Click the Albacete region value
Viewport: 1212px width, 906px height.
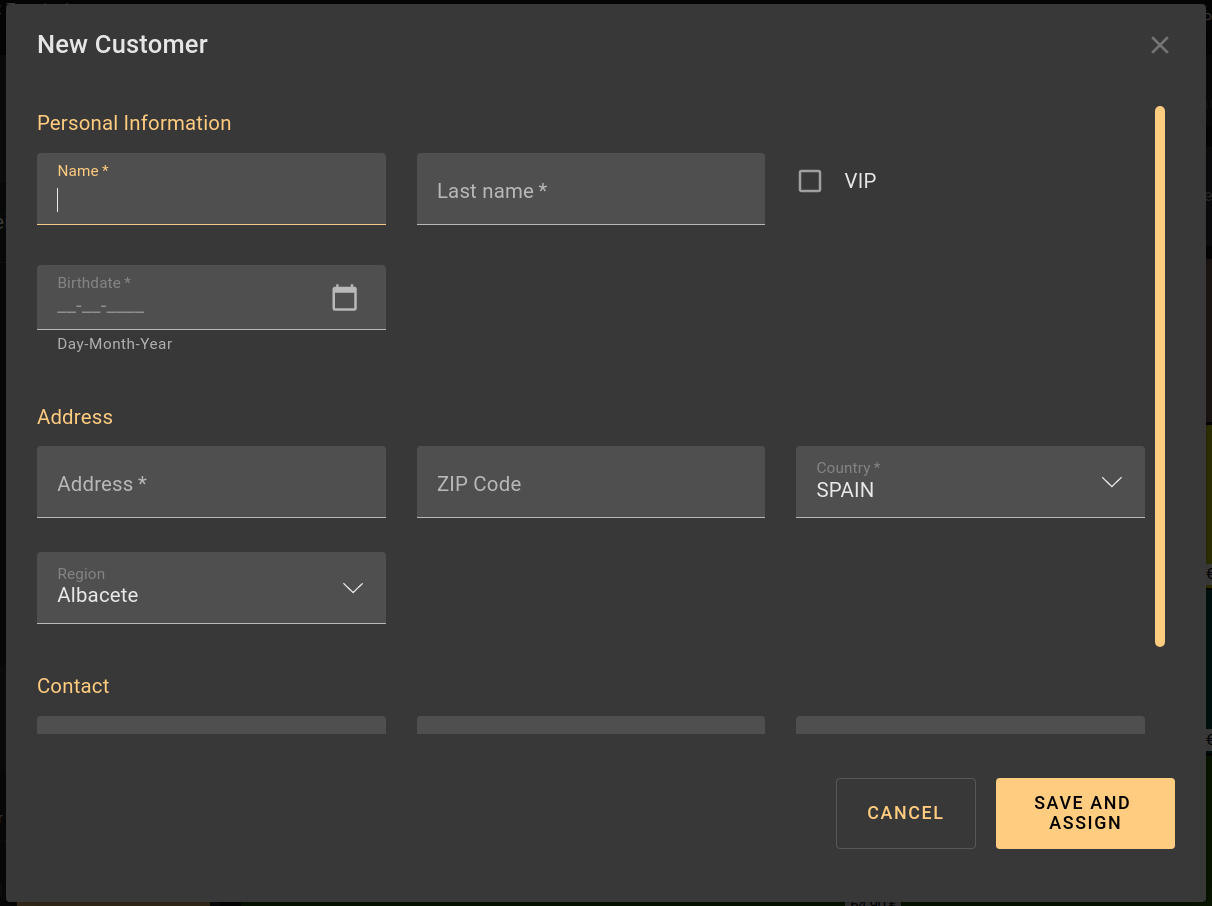[98, 595]
